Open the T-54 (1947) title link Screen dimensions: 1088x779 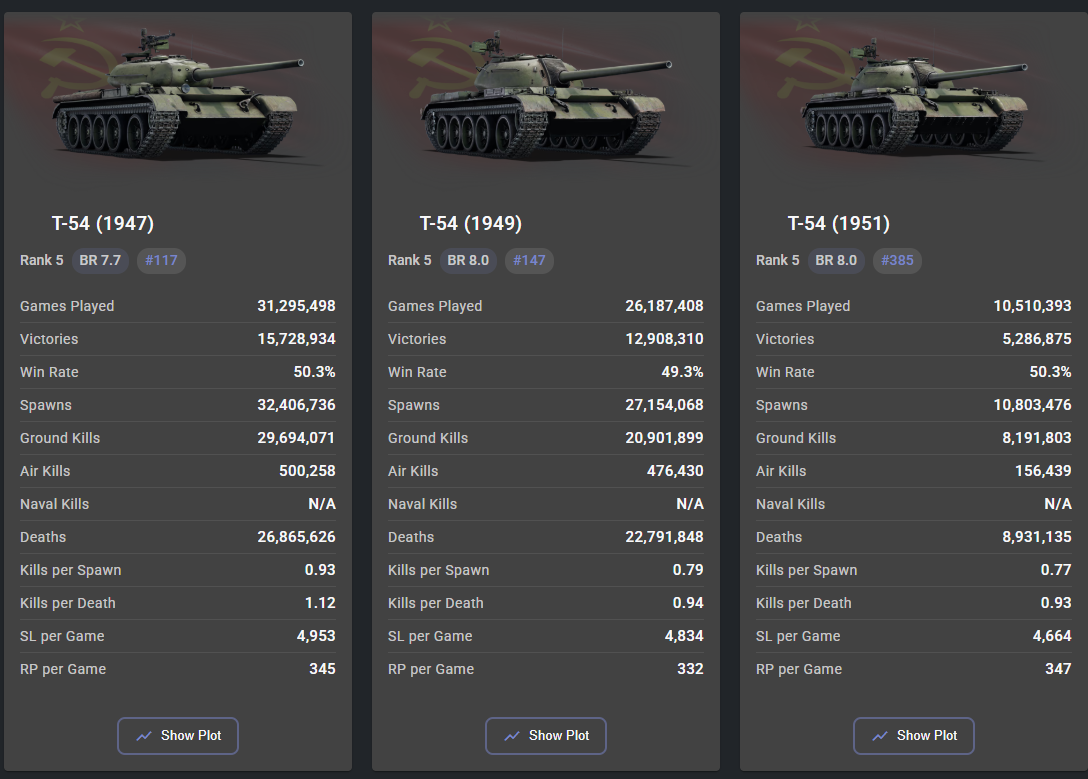103,223
